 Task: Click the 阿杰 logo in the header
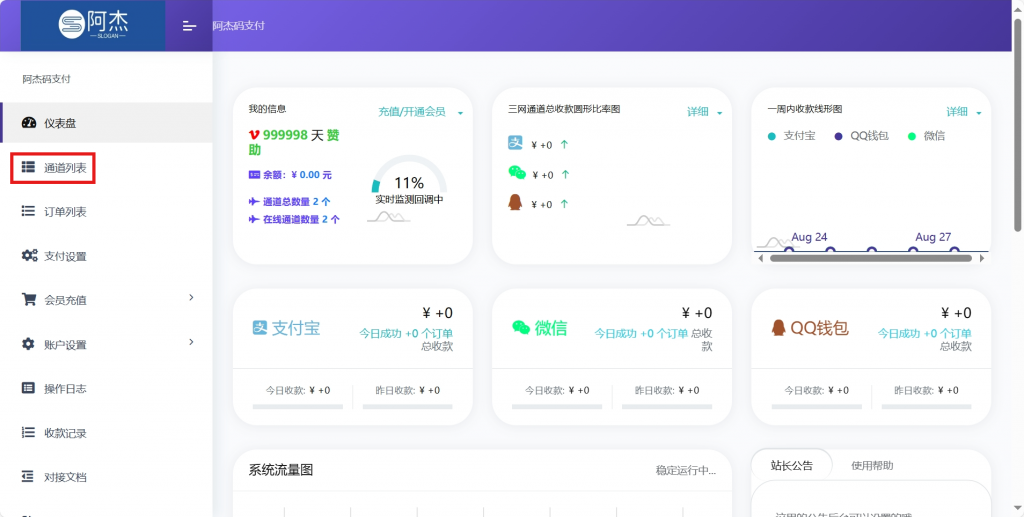pyautogui.click(x=93, y=25)
